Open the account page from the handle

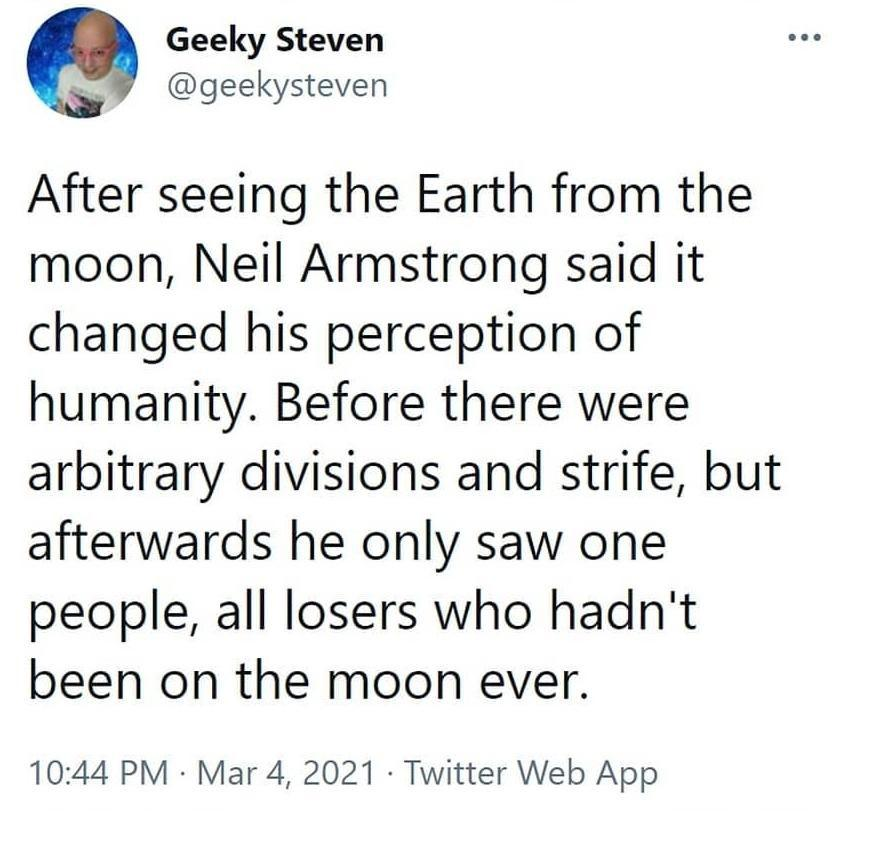280,85
